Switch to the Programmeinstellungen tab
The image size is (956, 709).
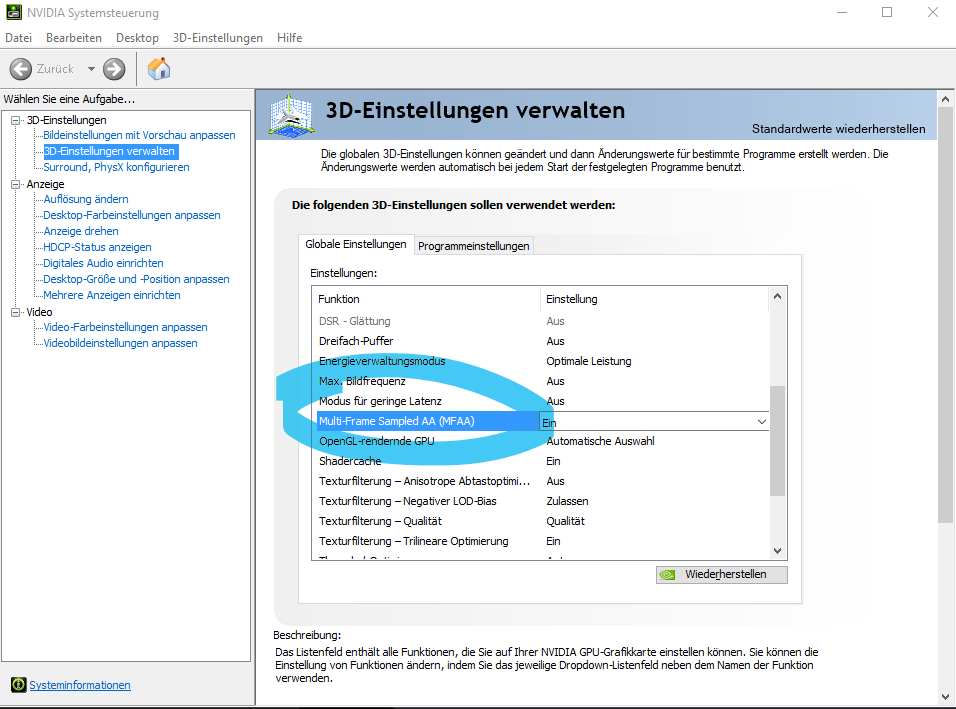point(474,246)
